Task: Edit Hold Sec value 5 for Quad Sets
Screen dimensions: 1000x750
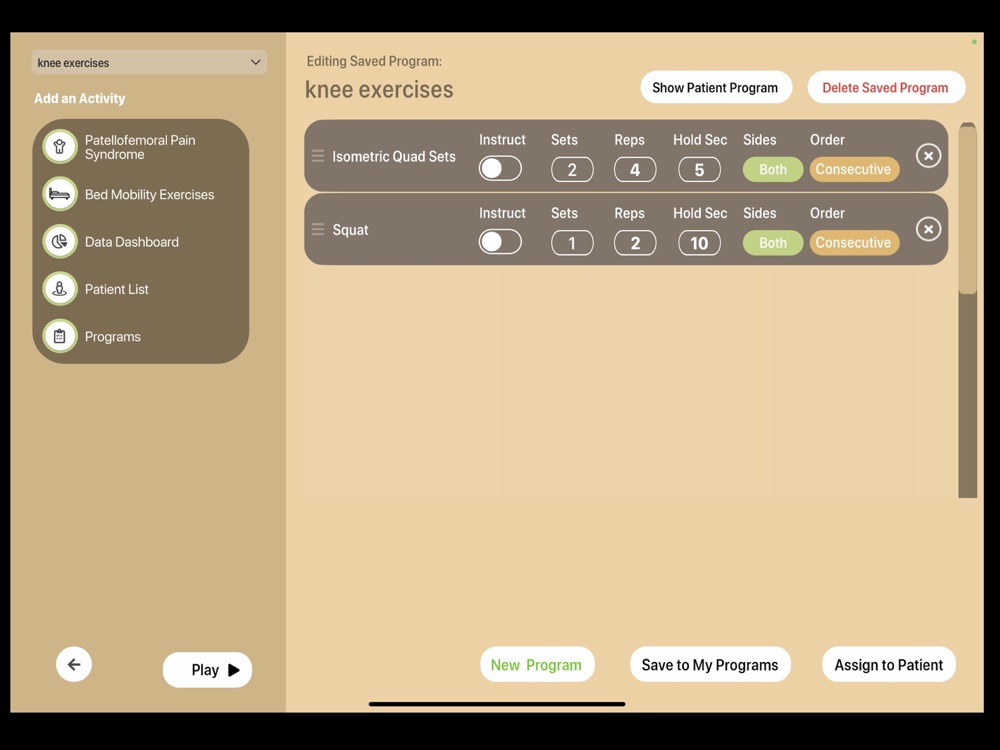Action: (699, 170)
